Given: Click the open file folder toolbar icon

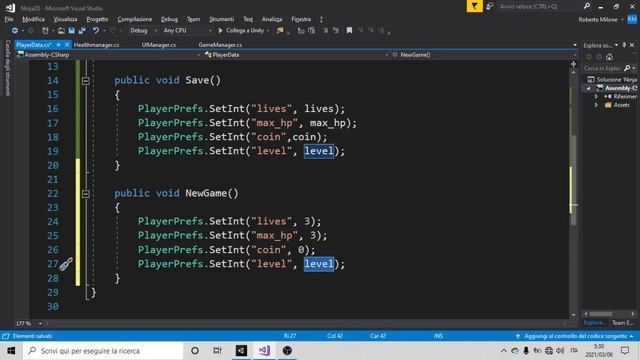Looking at the screenshot, I should pyautogui.click(x=61, y=31).
